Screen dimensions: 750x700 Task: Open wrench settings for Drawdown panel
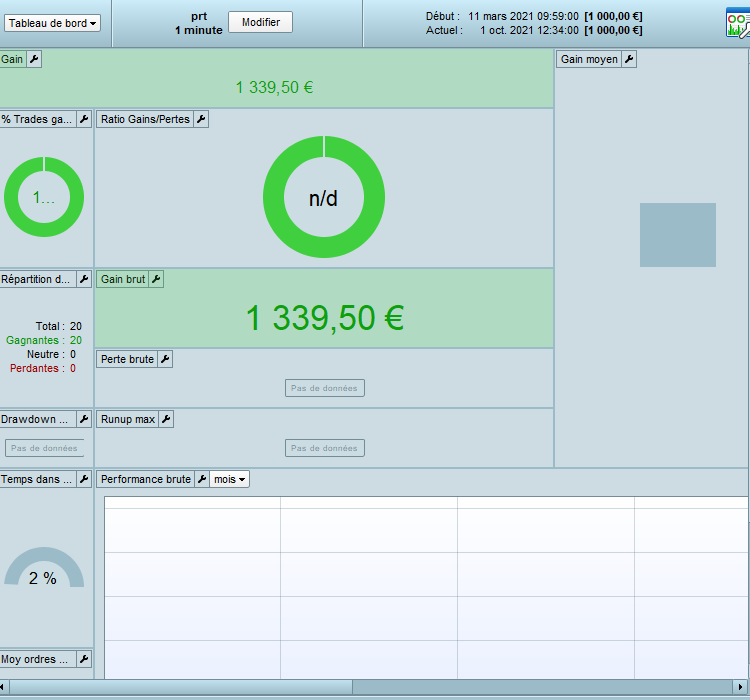point(84,419)
